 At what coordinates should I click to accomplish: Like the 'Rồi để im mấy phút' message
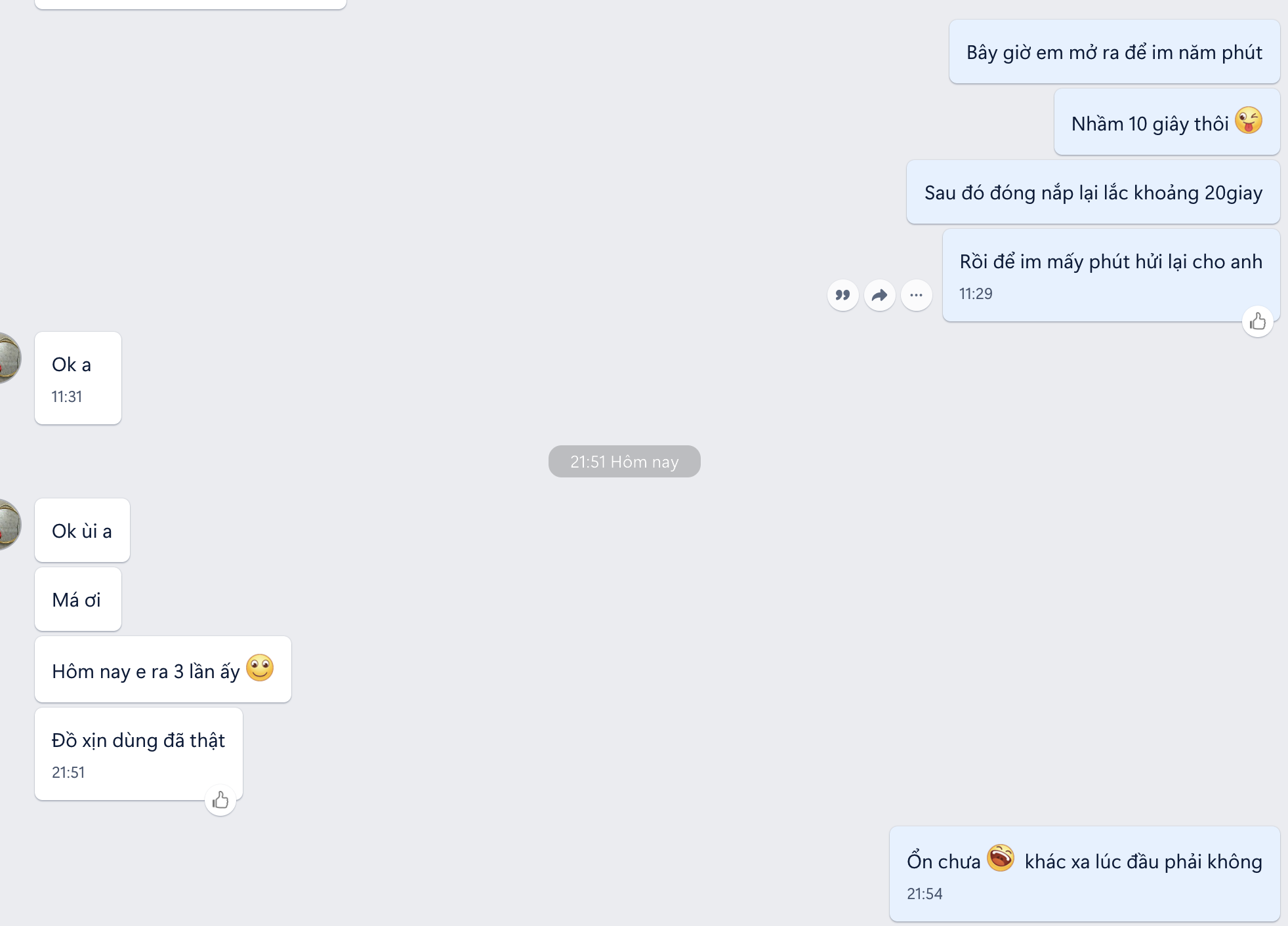pos(1257,321)
